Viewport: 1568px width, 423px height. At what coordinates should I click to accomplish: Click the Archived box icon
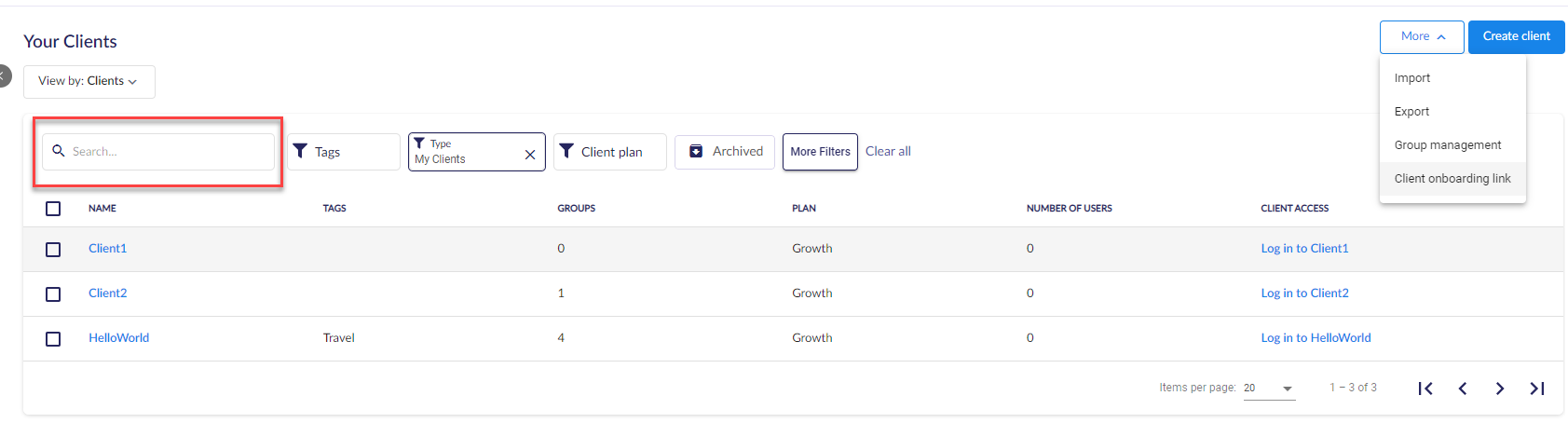click(x=696, y=151)
